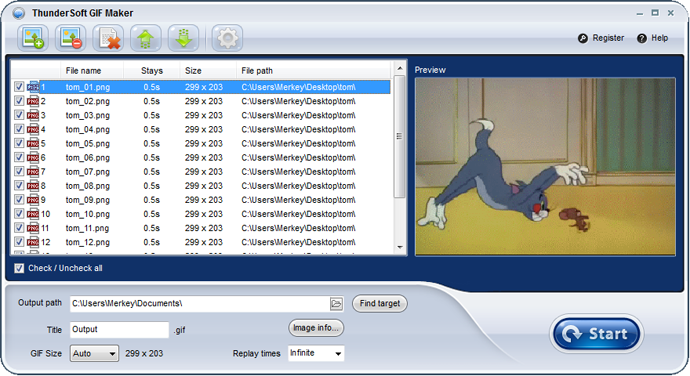Viewport: 690px width, 376px height.
Task: Move selected file down with green arrow
Action: (x=184, y=38)
